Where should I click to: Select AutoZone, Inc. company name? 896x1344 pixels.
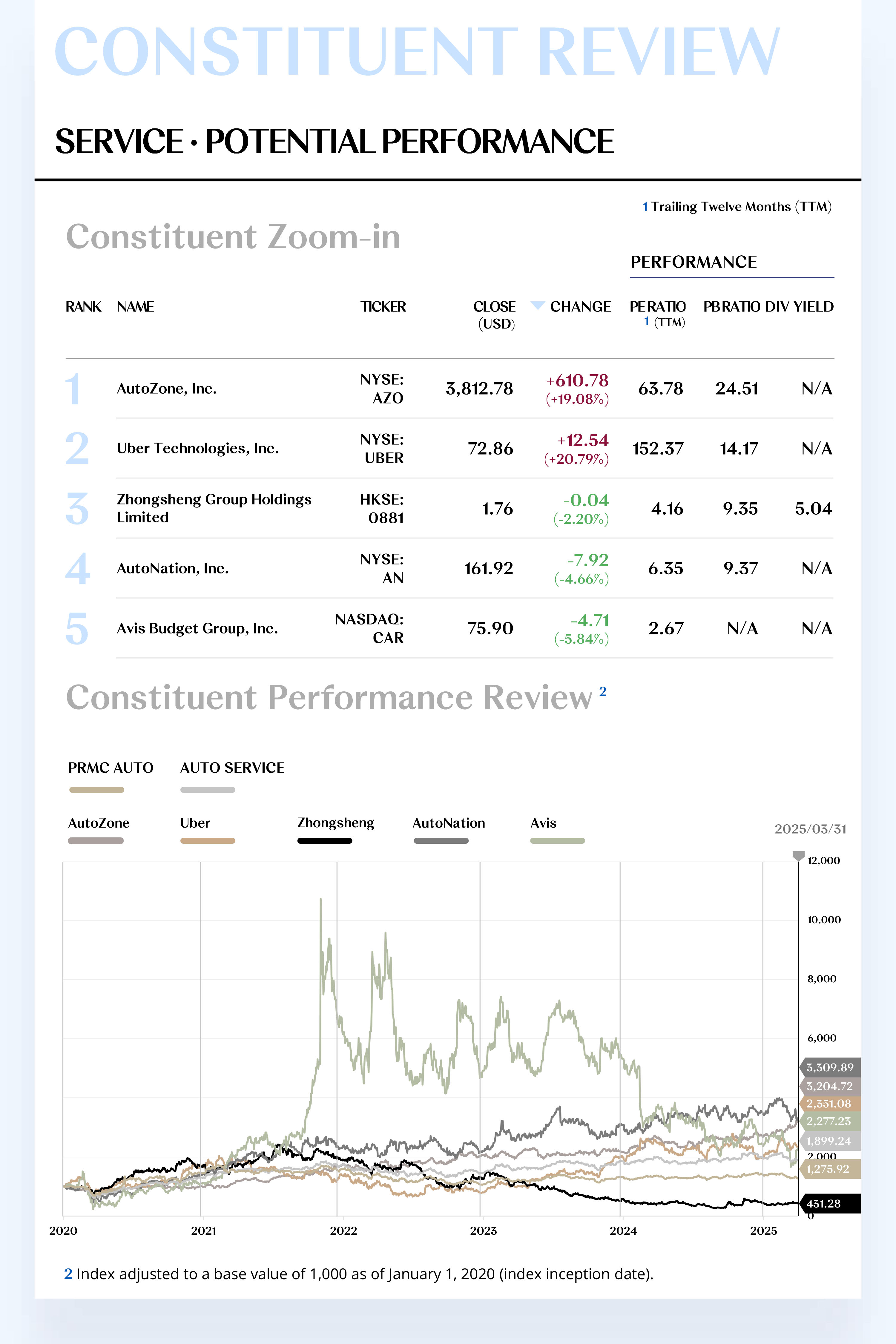pyautogui.click(x=166, y=389)
